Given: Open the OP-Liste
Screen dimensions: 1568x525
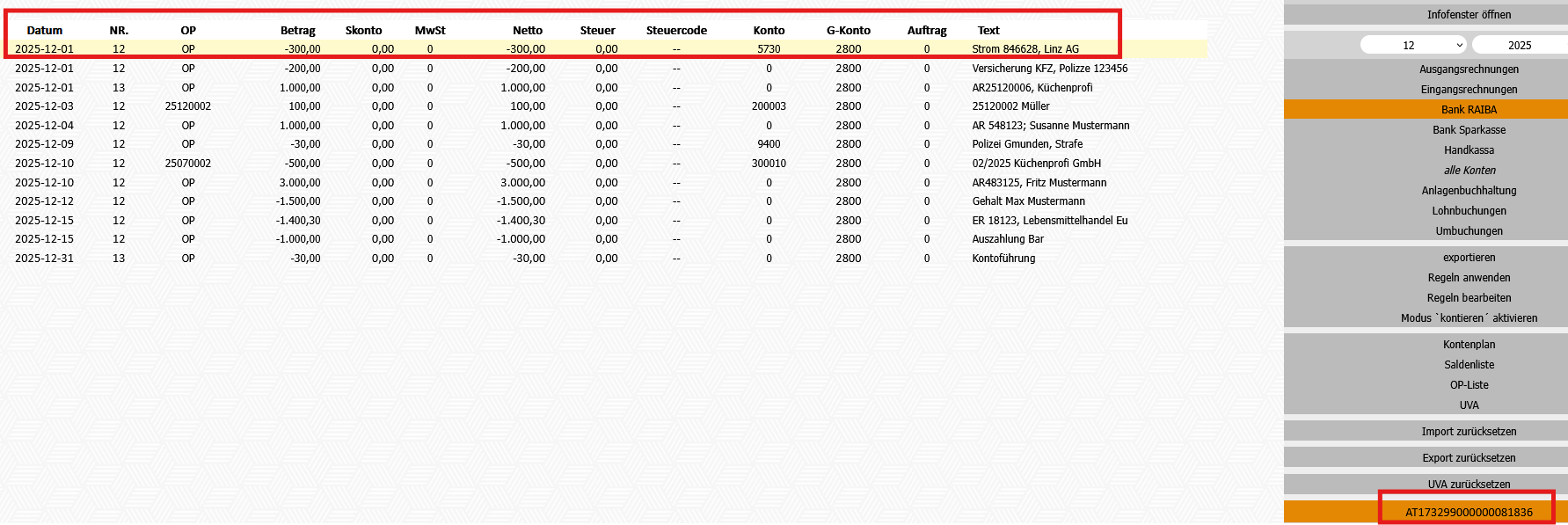Looking at the screenshot, I should pyautogui.click(x=1469, y=385).
